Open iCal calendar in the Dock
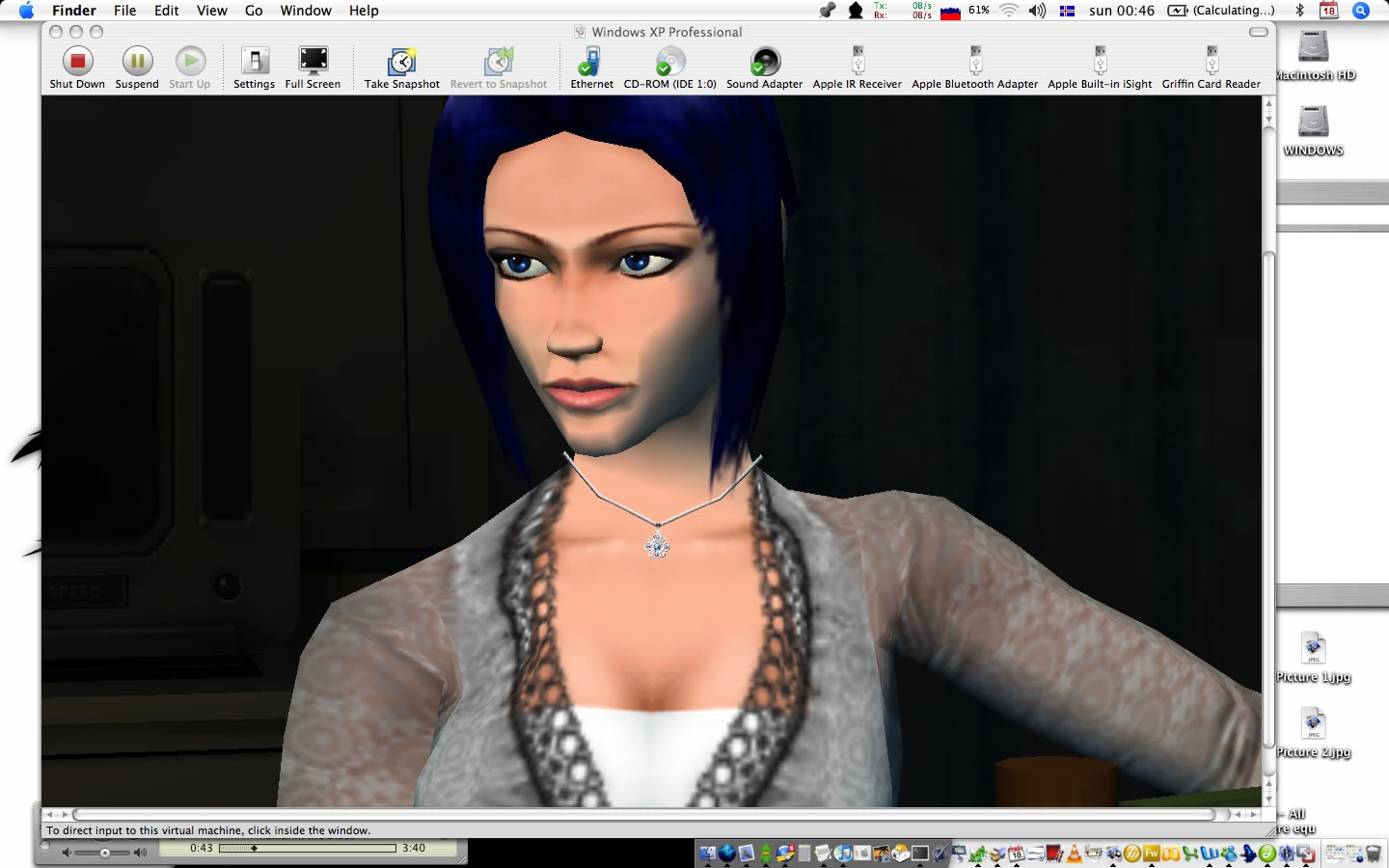 (1016, 854)
